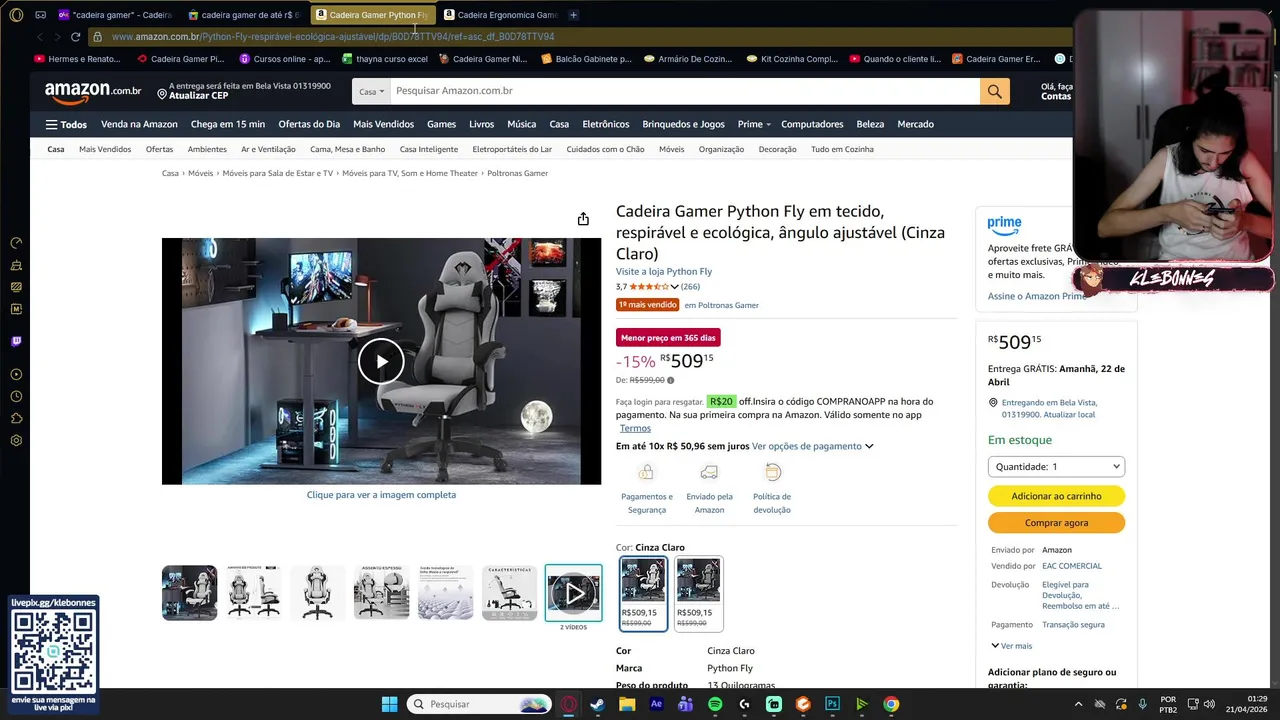Open the Prime menu dropdown in nav
The width and height of the screenshot is (1280, 720).
(x=754, y=124)
